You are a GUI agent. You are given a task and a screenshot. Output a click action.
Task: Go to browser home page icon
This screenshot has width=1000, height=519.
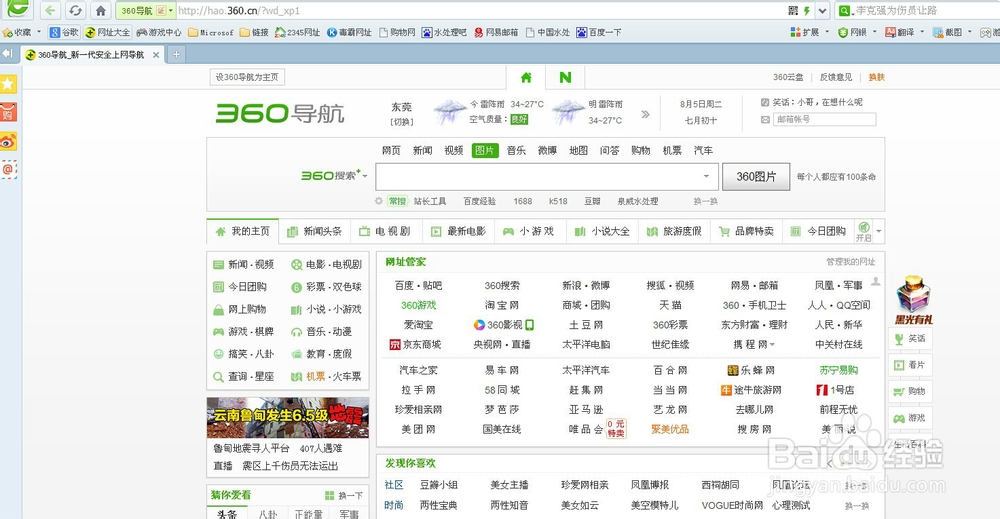click(x=100, y=10)
